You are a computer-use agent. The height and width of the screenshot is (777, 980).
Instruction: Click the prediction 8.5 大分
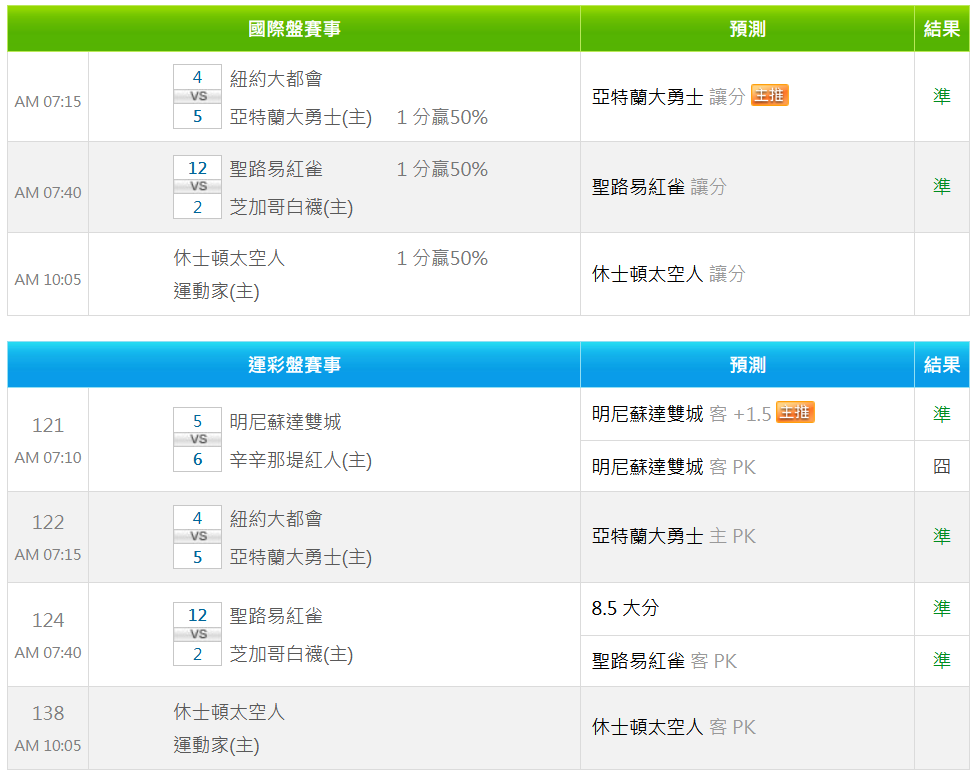[626, 608]
